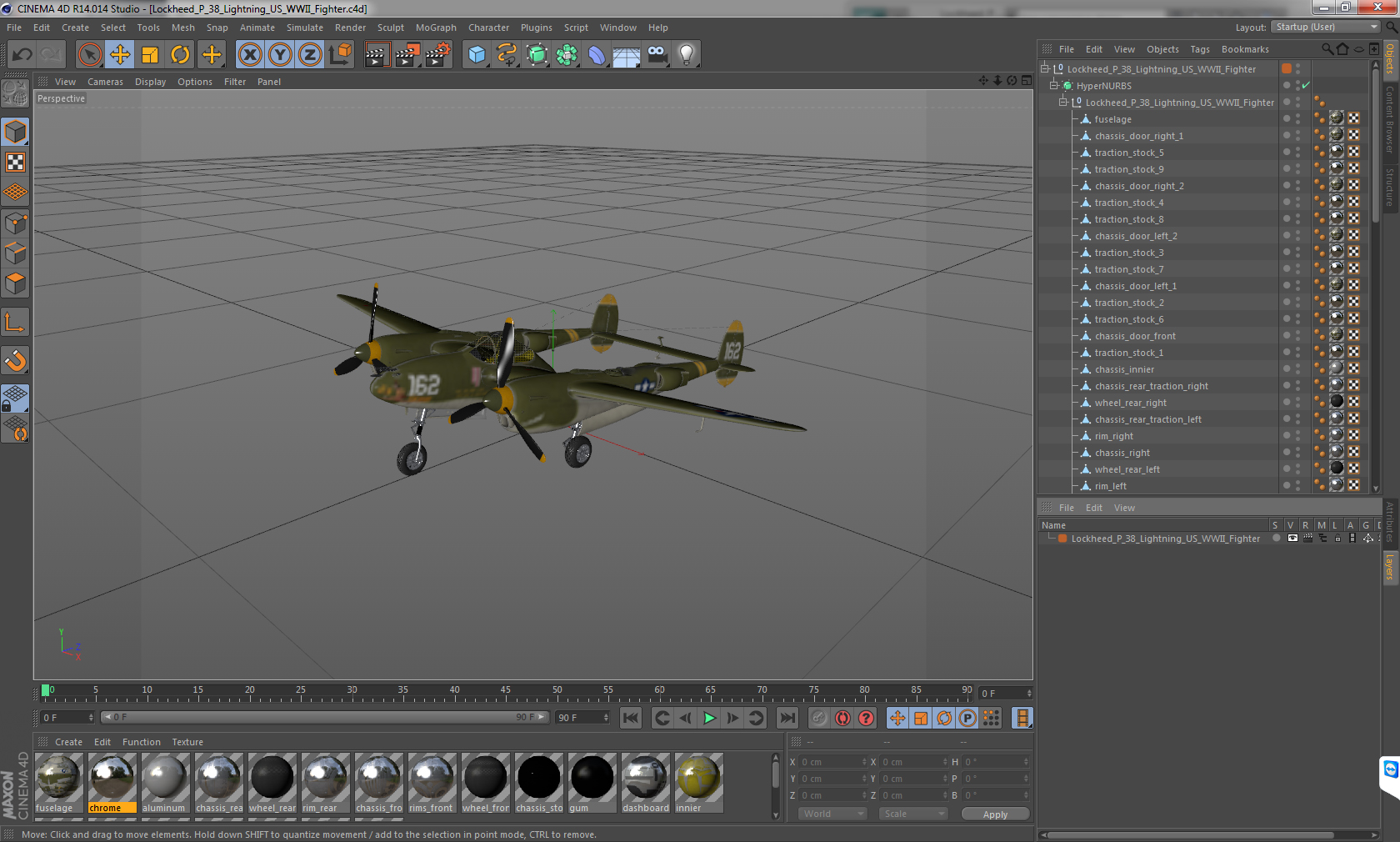1400x842 pixels.
Task: Render the active view
Action: tap(377, 55)
